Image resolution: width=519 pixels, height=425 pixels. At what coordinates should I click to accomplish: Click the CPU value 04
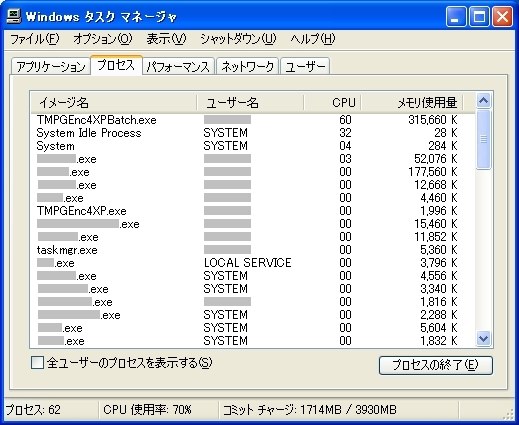[x=345, y=146]
